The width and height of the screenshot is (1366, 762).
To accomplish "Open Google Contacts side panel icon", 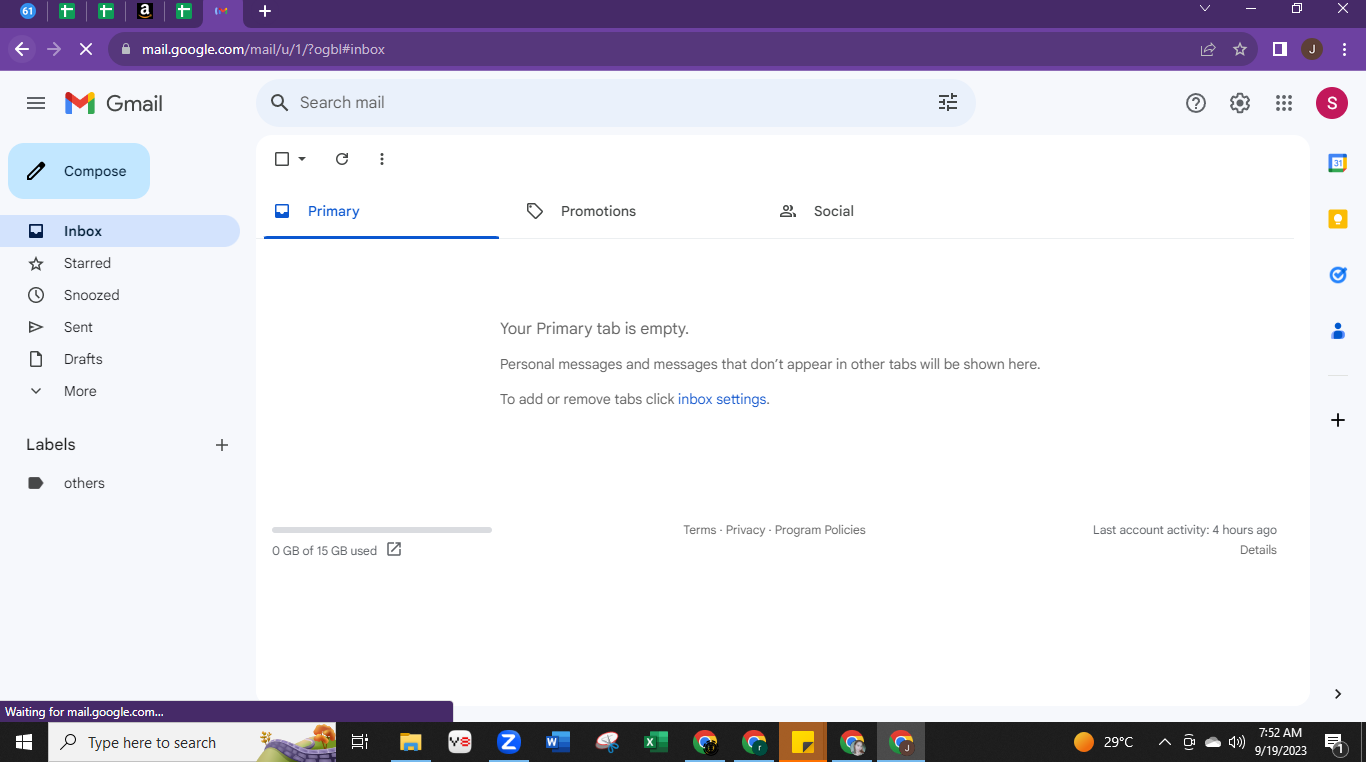I will coord(1338,331).
